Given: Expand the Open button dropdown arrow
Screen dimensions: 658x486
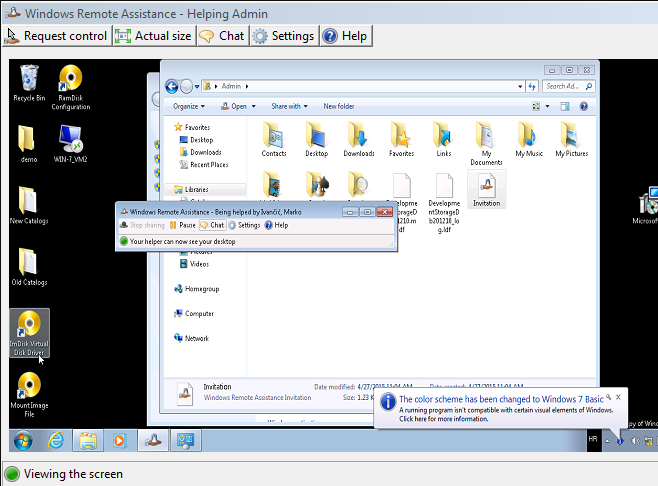Looking at the screenshot, I should coord(253,107).
